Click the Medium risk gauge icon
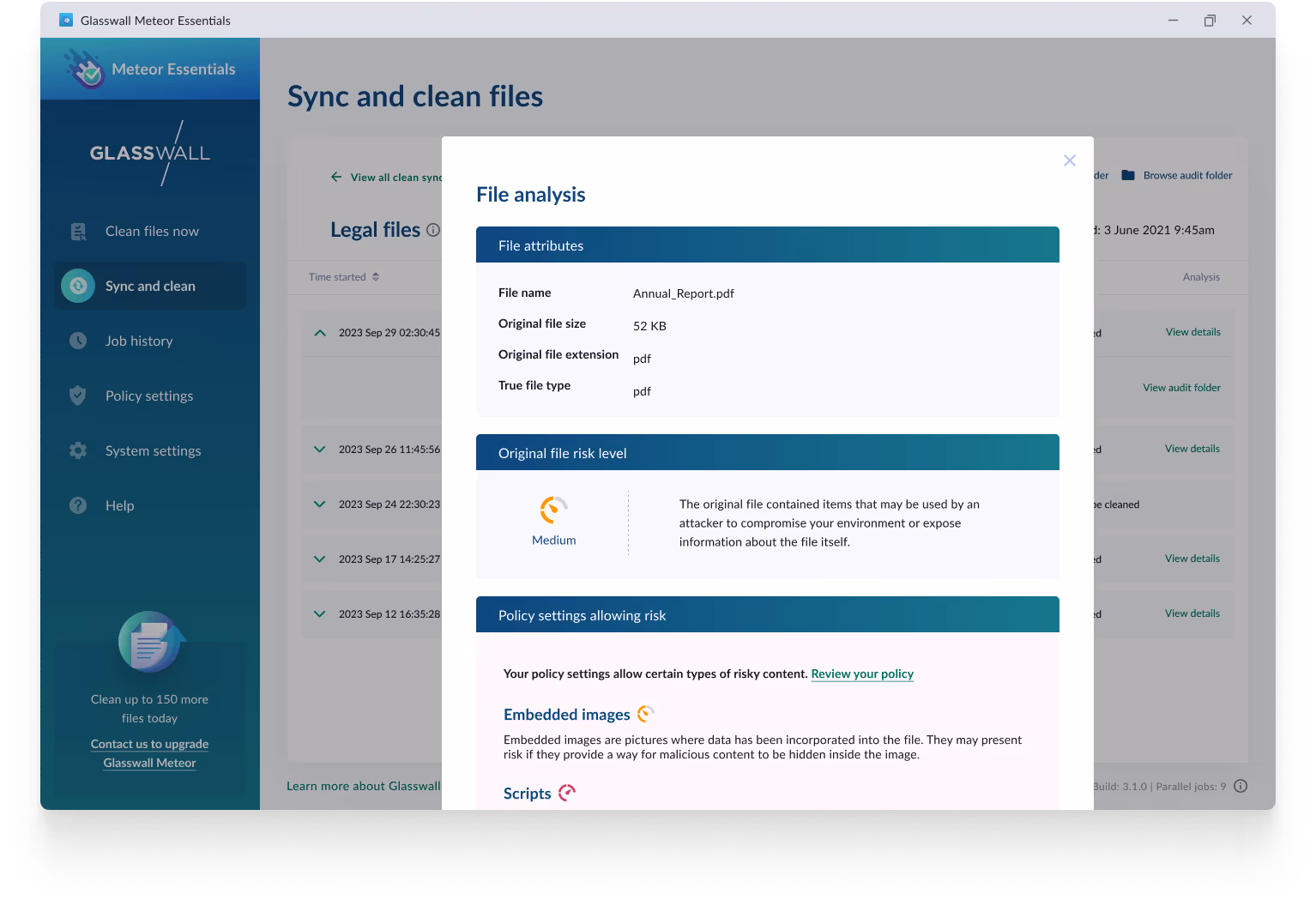The width and height of the screenshot is (1316, 906). [x=553, y=510]
